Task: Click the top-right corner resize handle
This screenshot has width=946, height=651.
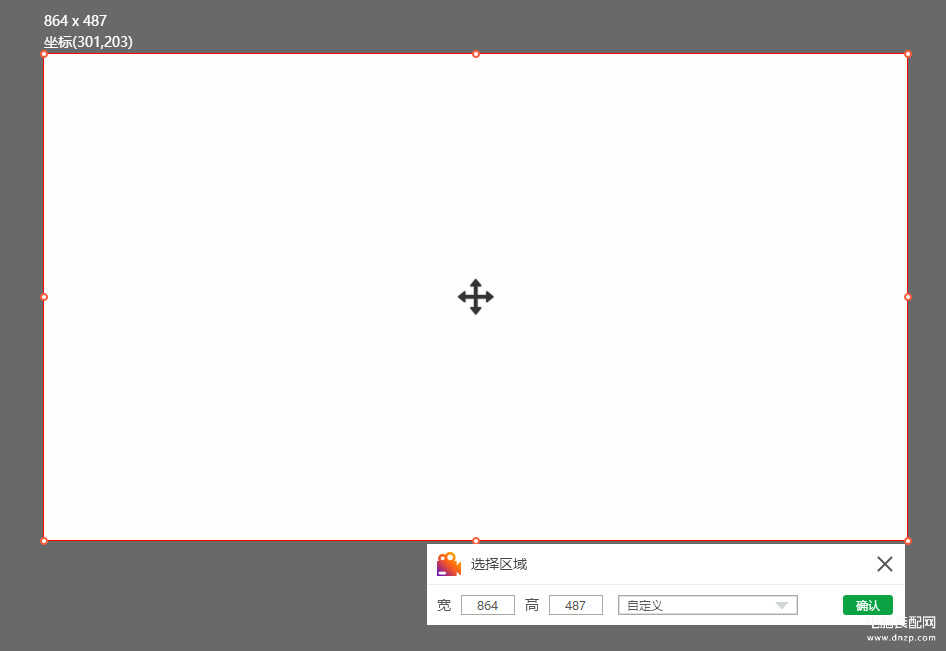Action: point(908,54)
